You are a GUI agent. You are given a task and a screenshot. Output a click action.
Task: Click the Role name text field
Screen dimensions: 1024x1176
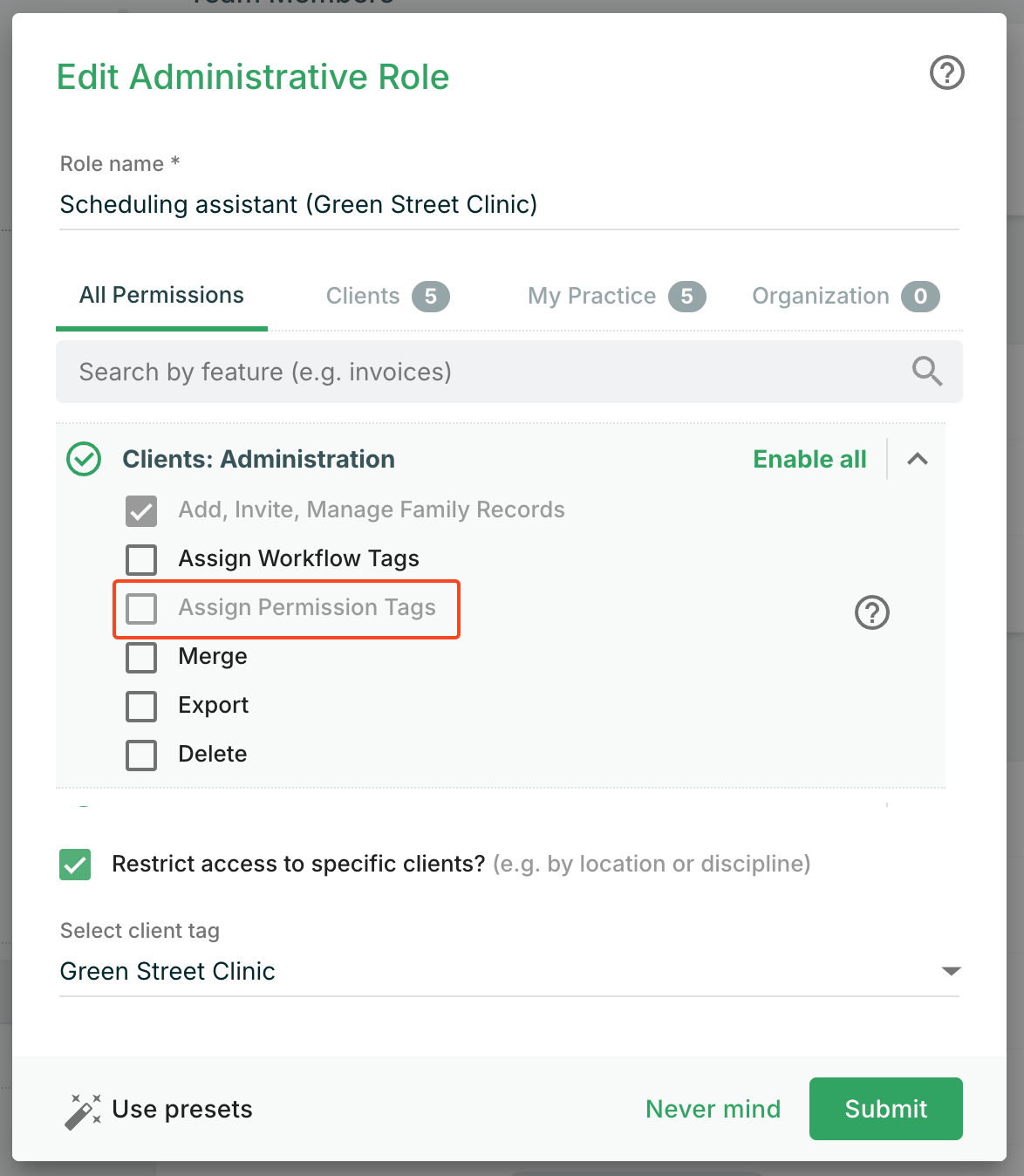(509, 205)
